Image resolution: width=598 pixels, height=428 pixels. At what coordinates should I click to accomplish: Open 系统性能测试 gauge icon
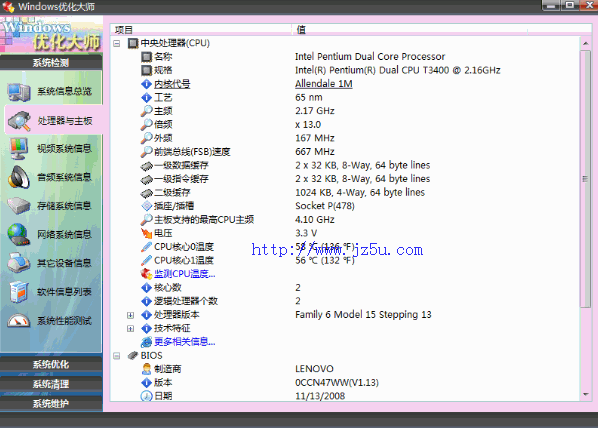18,321
